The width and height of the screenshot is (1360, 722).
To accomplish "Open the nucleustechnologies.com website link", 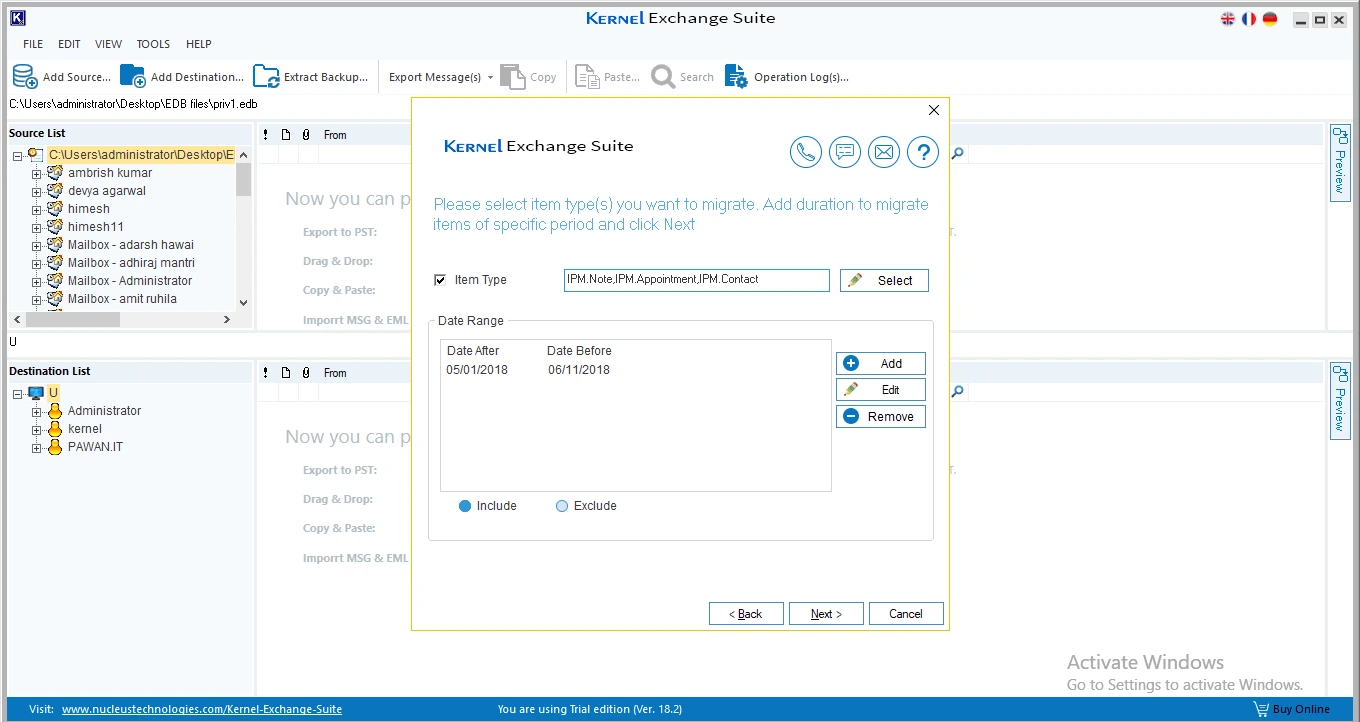I will [202, 709].
